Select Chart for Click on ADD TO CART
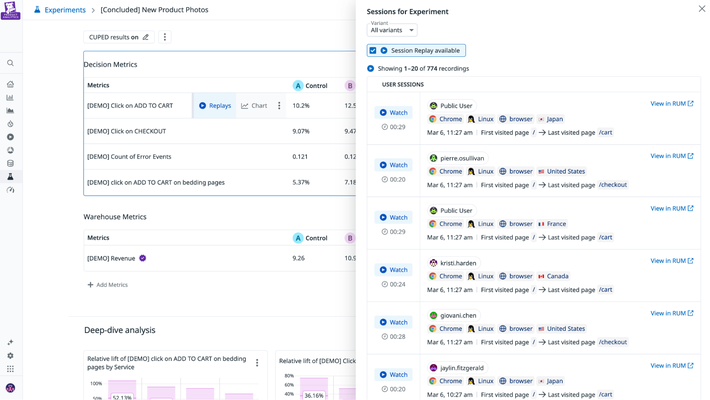This screenshot has width=710, height=400. point(254,106)
